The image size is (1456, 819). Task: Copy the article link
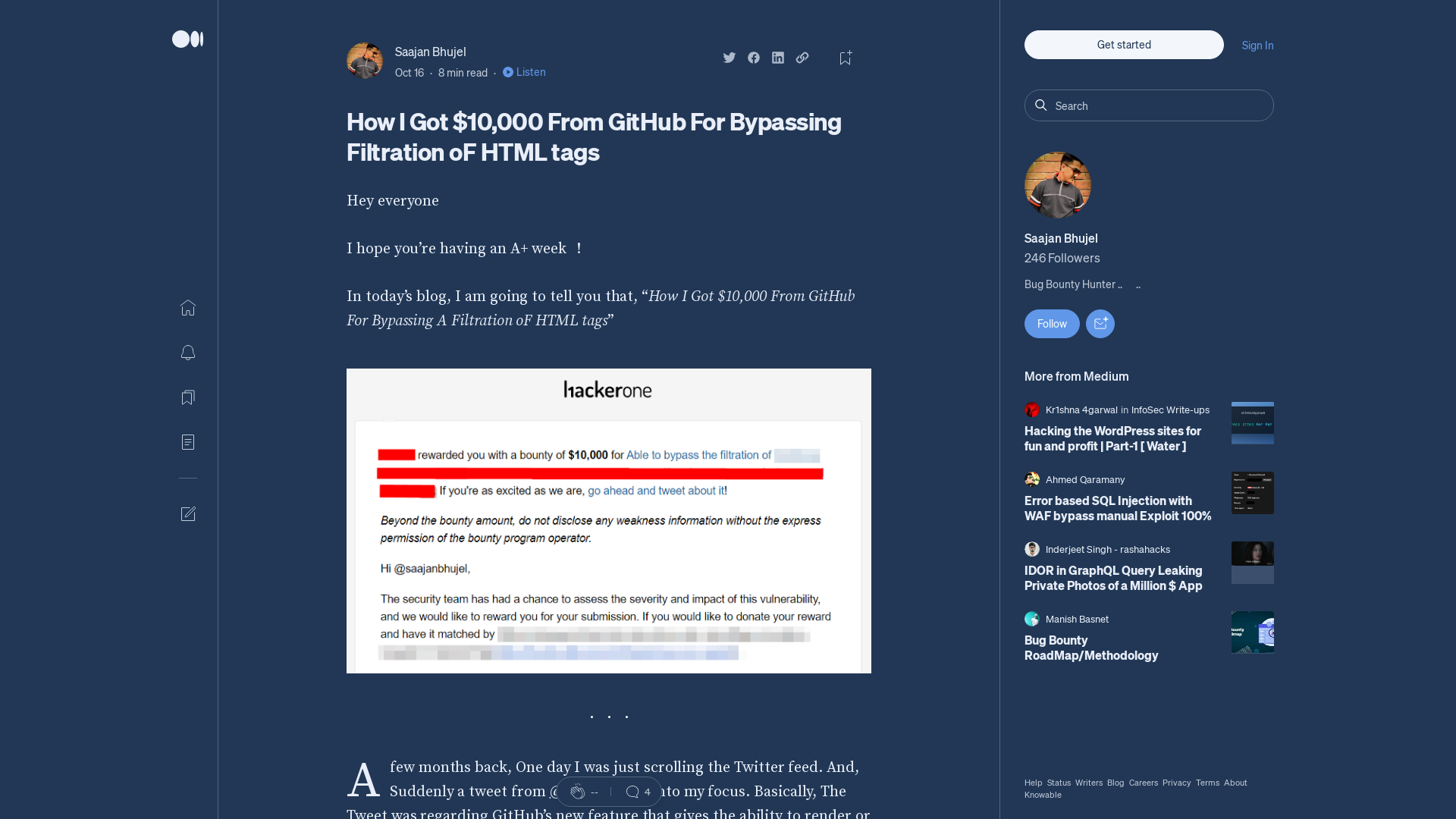pos(802,57)
